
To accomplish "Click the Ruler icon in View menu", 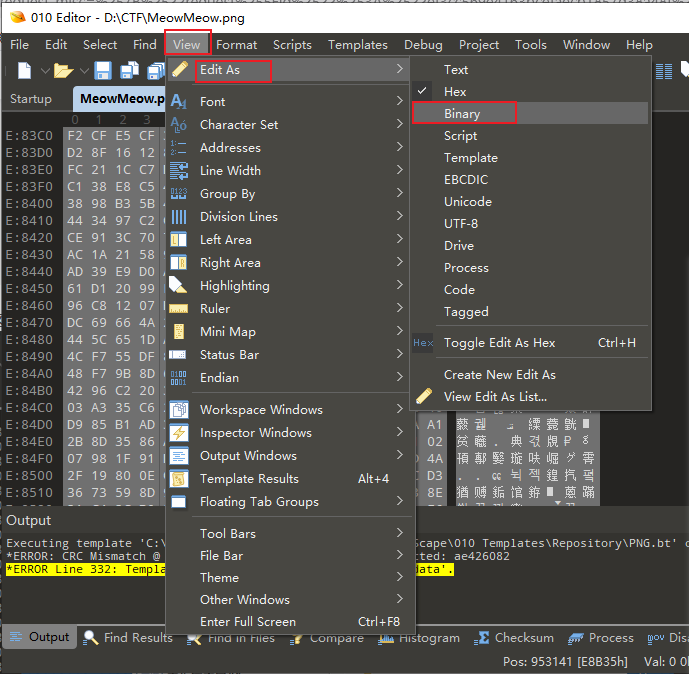I will tap(178, 309).
